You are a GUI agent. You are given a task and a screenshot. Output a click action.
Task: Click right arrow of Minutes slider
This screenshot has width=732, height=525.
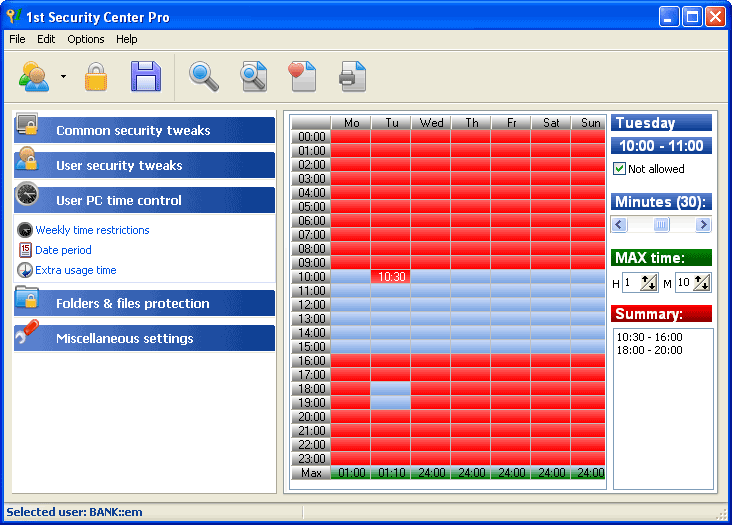coord(703,225)
